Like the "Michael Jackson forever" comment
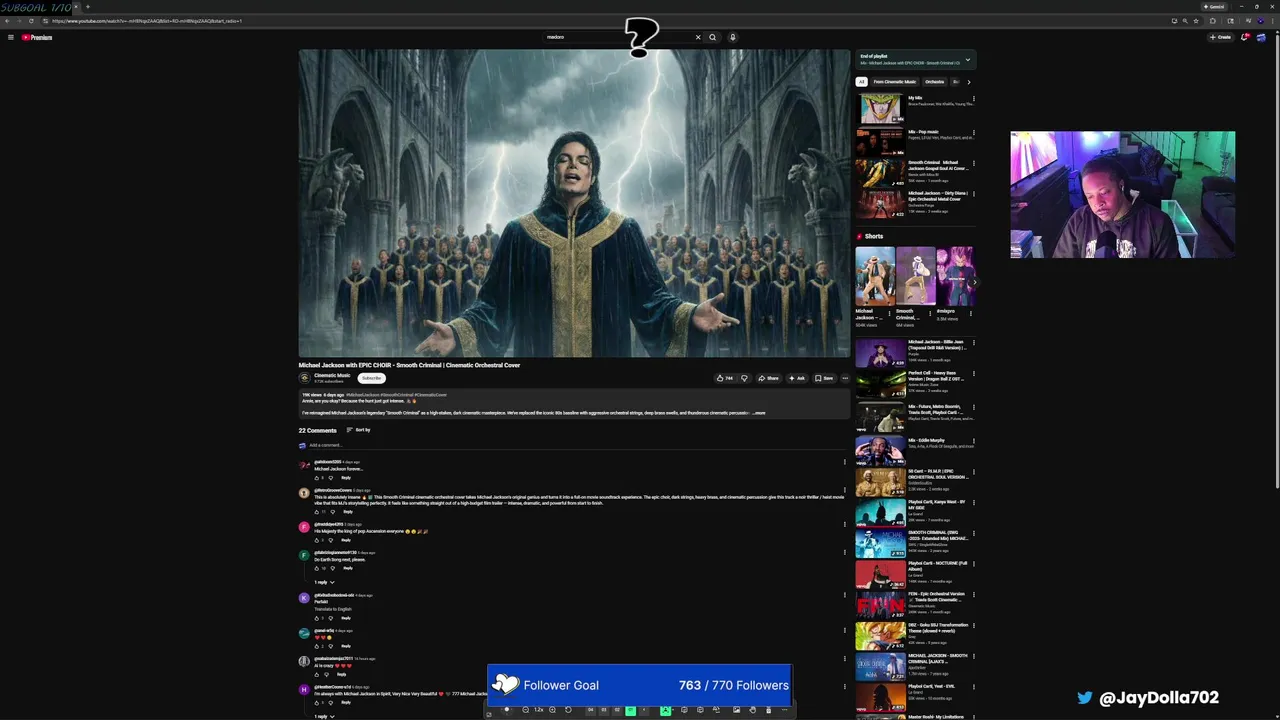The image size is (1280, 720). tap(316, 478)
